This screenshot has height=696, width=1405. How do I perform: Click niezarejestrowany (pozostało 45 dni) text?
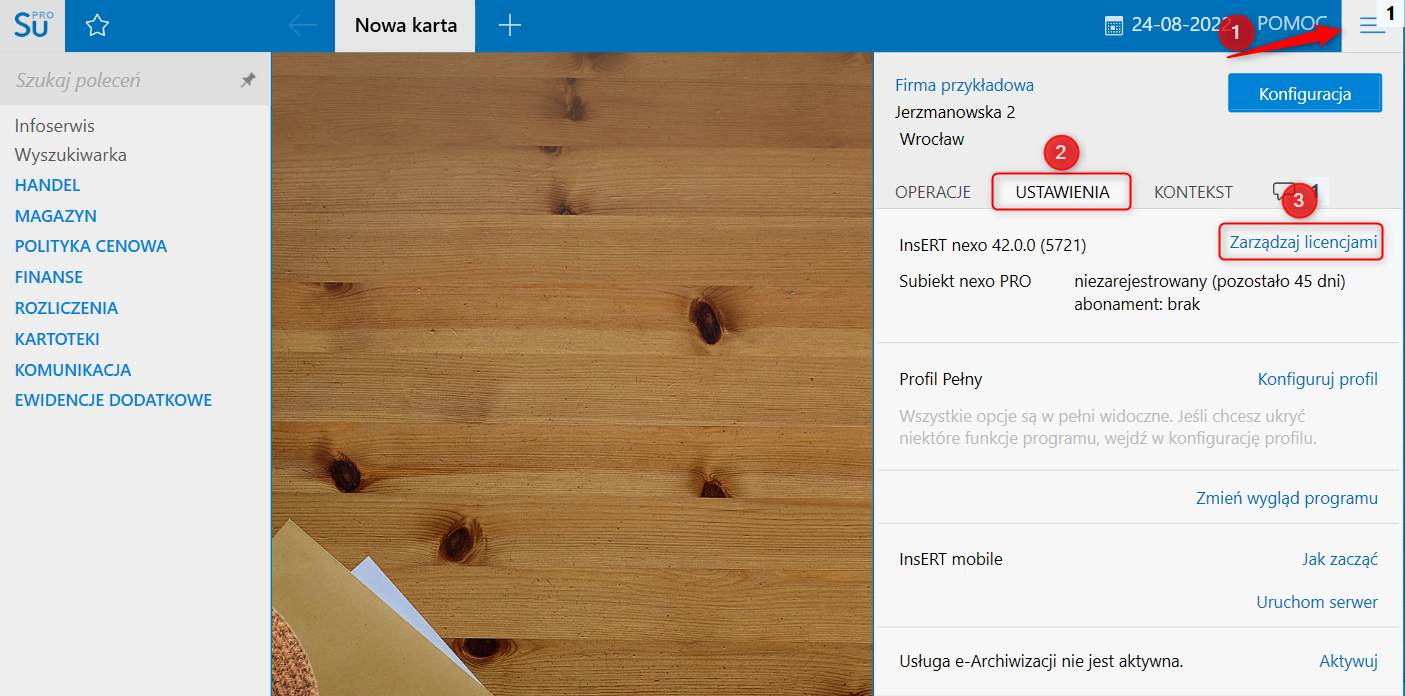pyautogui.click(x=1210, y=281)
